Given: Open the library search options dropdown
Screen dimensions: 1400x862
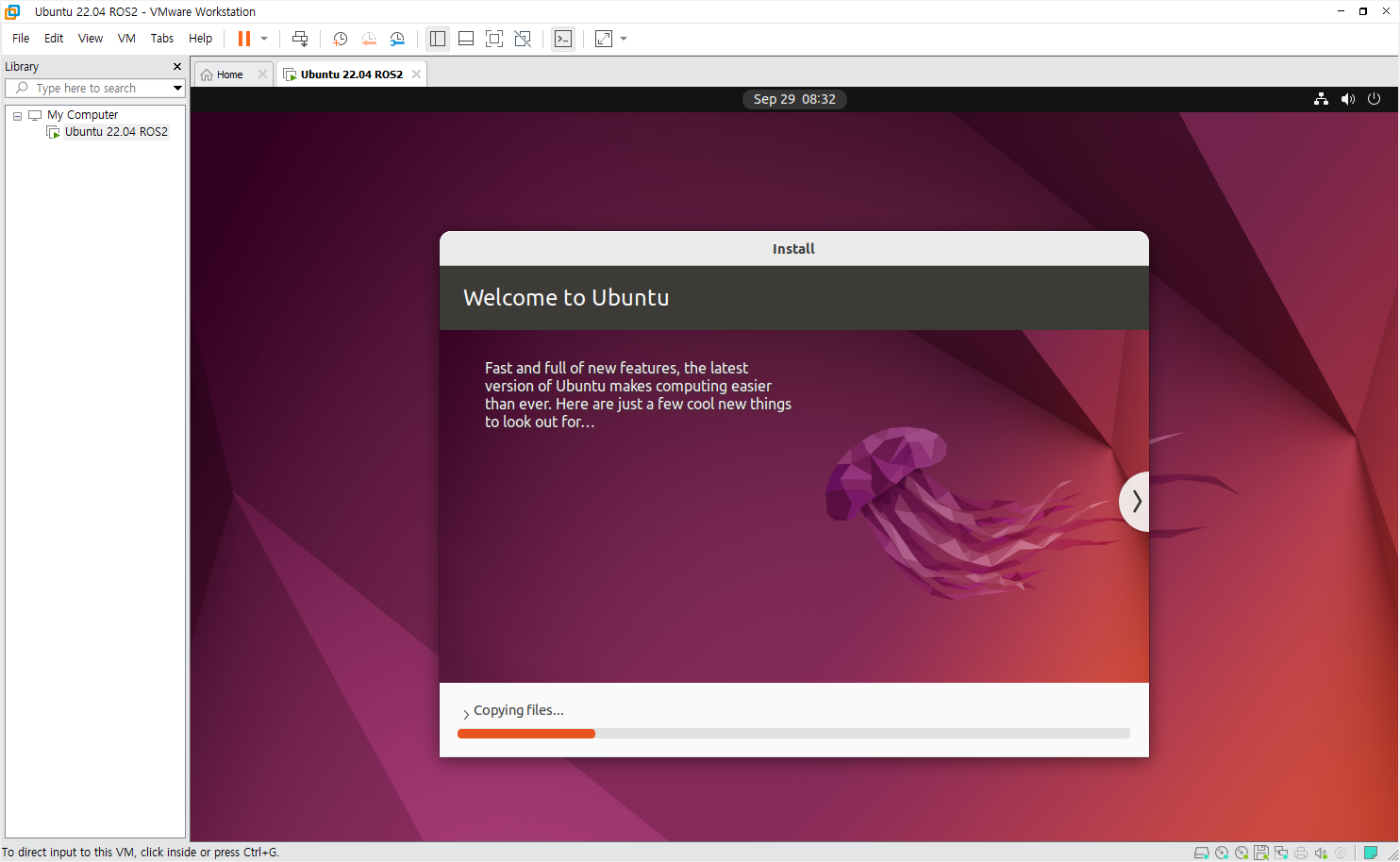Looking at the screenshot, I should coord(177,88).
